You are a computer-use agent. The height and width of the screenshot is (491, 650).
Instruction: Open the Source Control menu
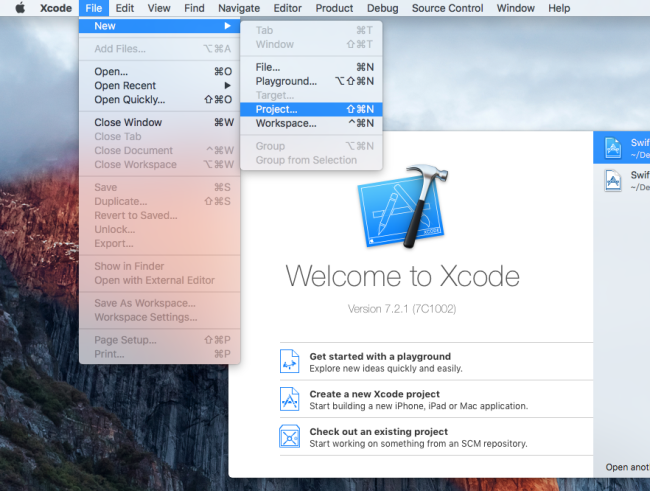(x=448, y=8)
